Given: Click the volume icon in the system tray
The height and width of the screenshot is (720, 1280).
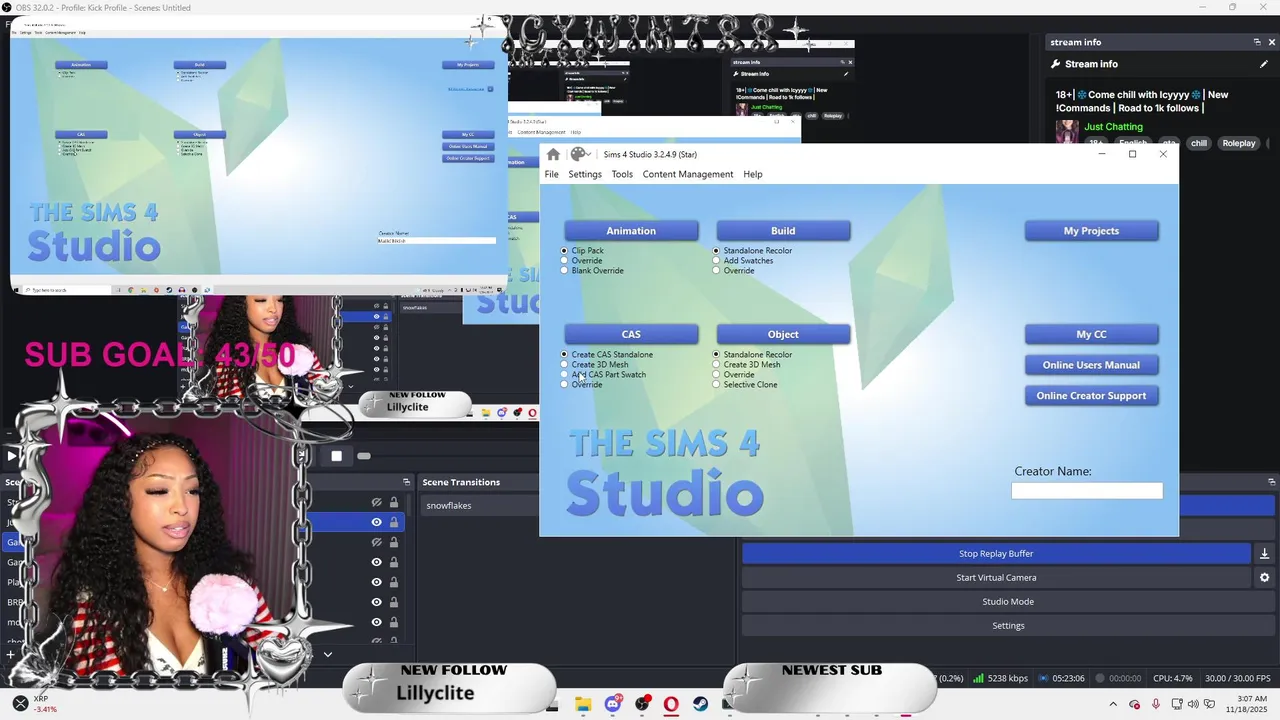Looking at the screenshot, I should (1193, 704).
